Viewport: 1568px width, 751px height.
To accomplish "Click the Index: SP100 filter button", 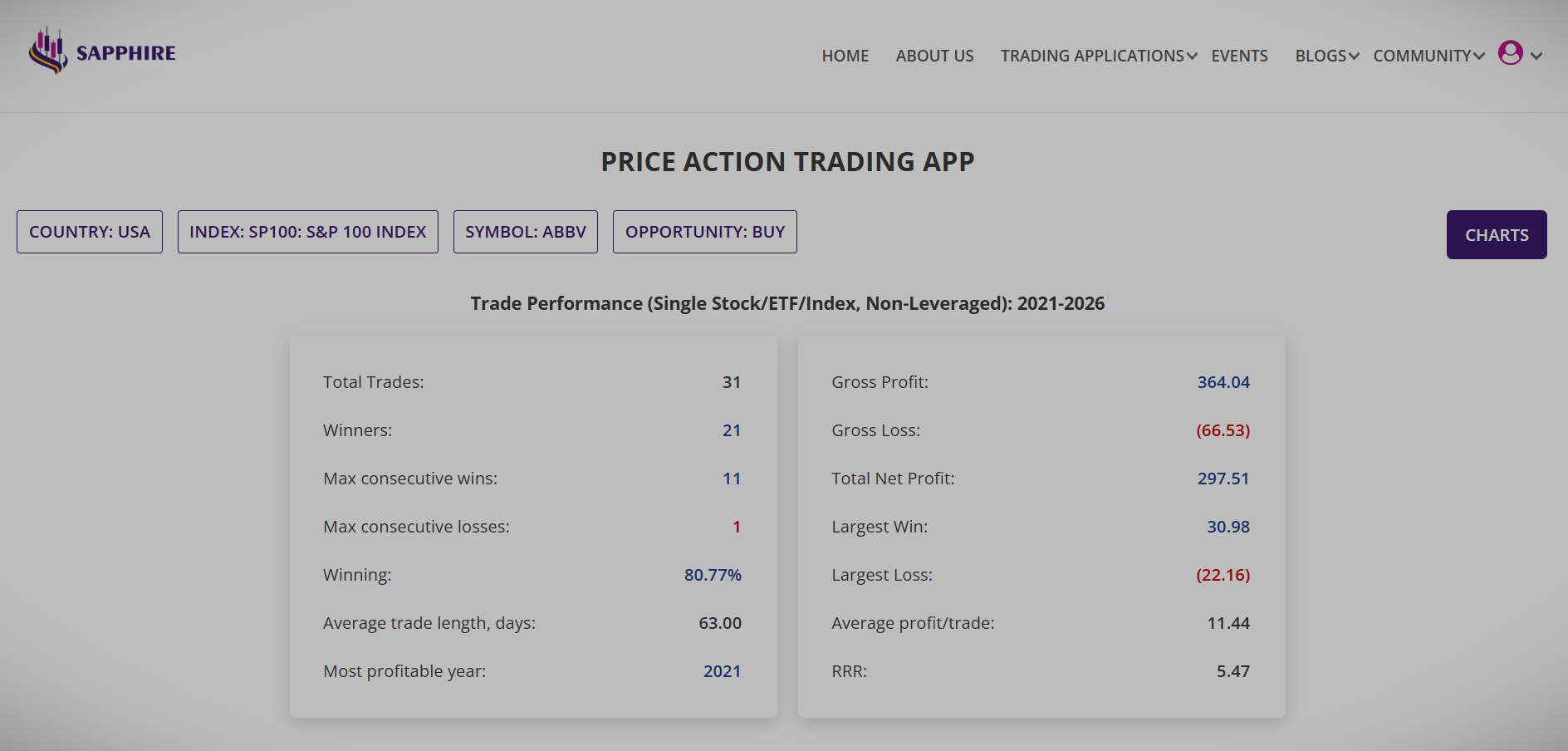I will [307, 232].
